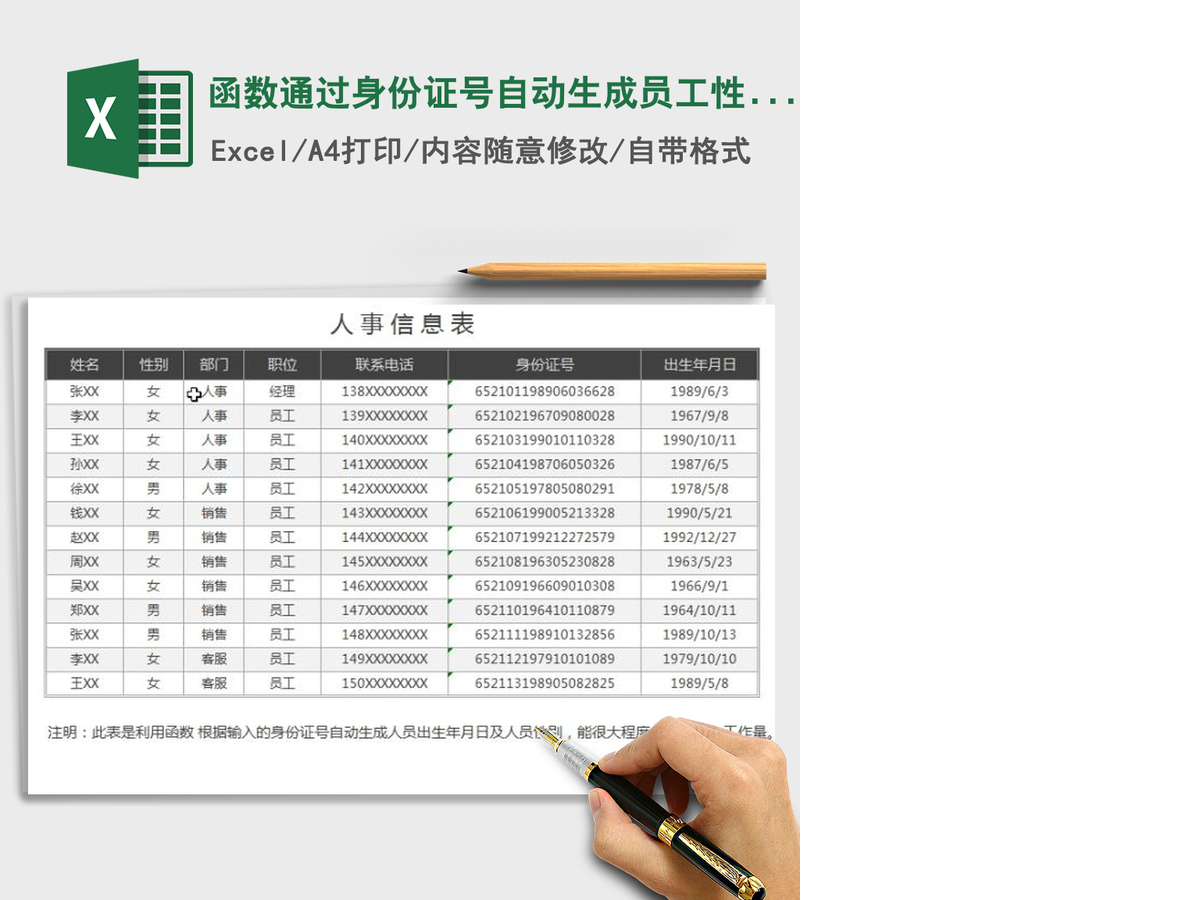Select birth date cell 1967/9/8

pos(700,416)
